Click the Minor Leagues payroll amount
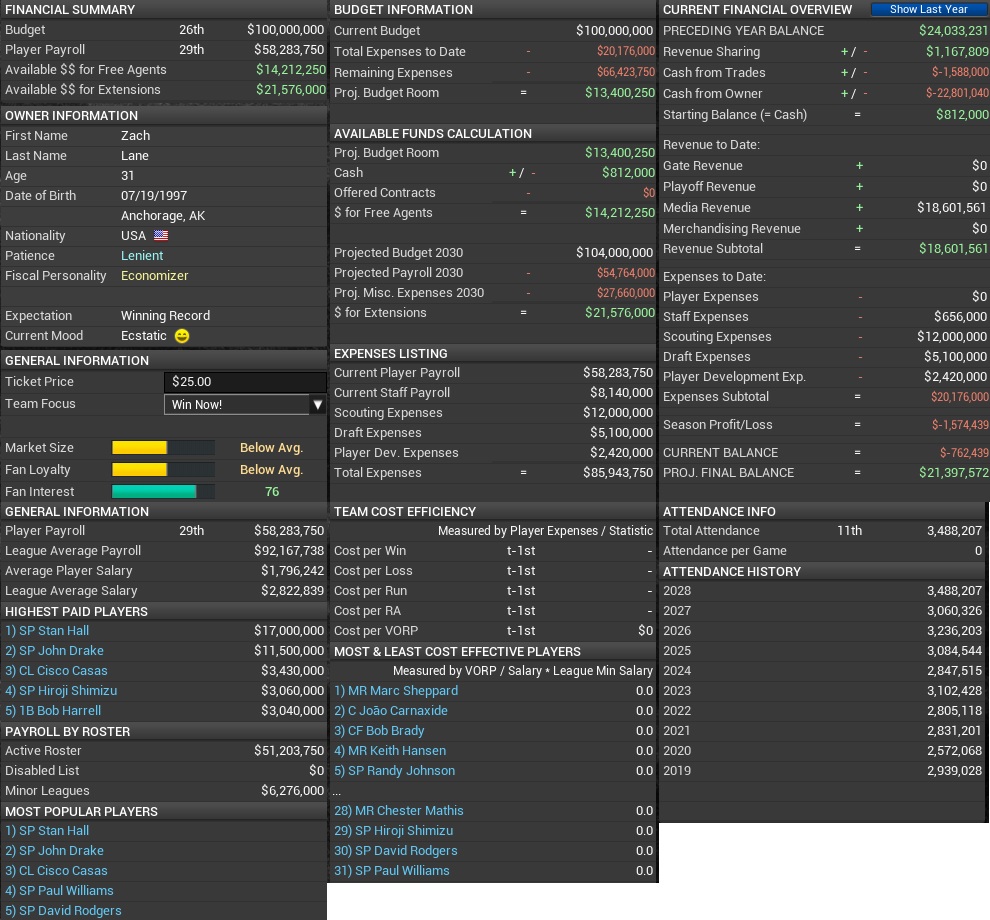 pos(292,791)
